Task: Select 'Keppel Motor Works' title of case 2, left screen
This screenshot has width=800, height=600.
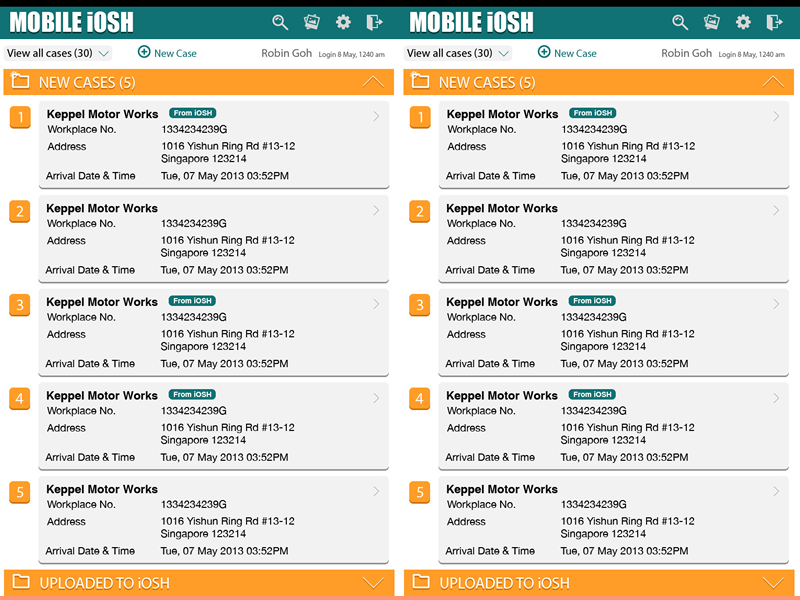Action: 102,208
